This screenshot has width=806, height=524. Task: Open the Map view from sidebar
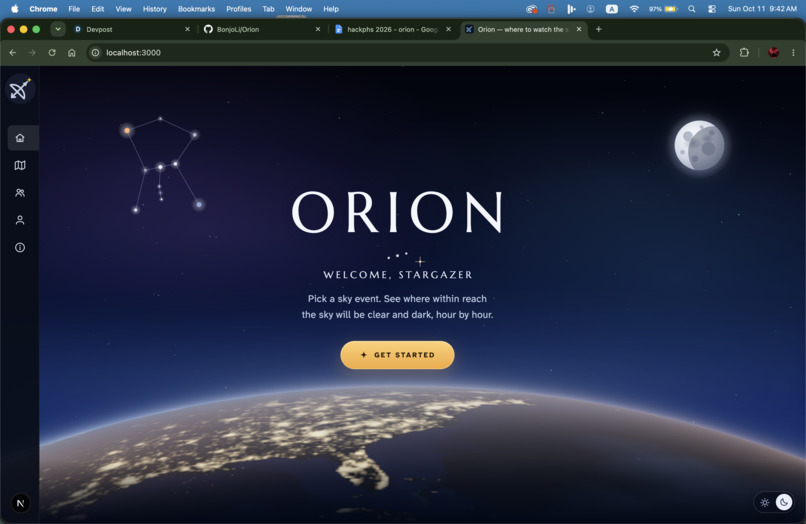(20, 165)
